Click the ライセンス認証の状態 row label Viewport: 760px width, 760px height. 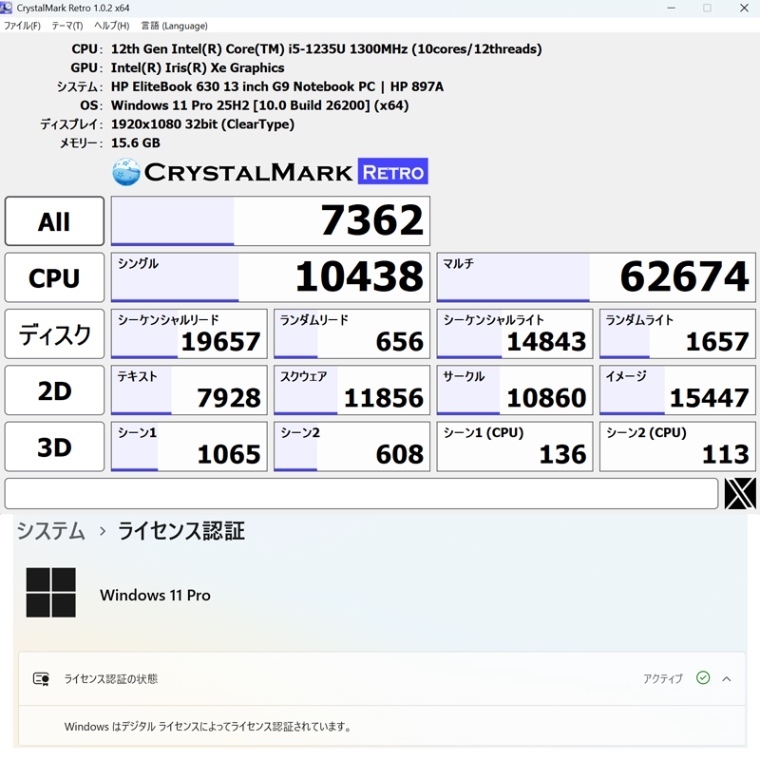pos(111,679)
